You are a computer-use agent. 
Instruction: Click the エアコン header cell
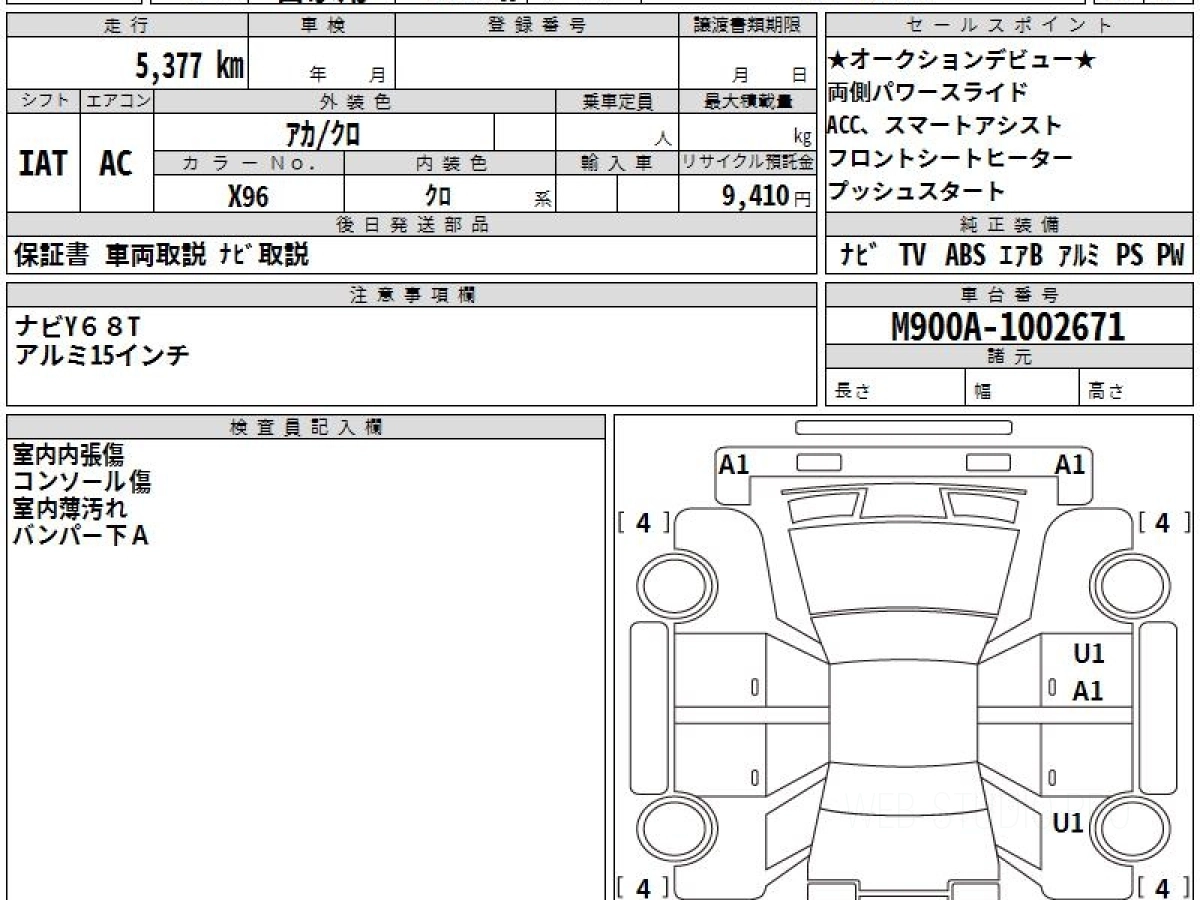[x=117, y=101]
